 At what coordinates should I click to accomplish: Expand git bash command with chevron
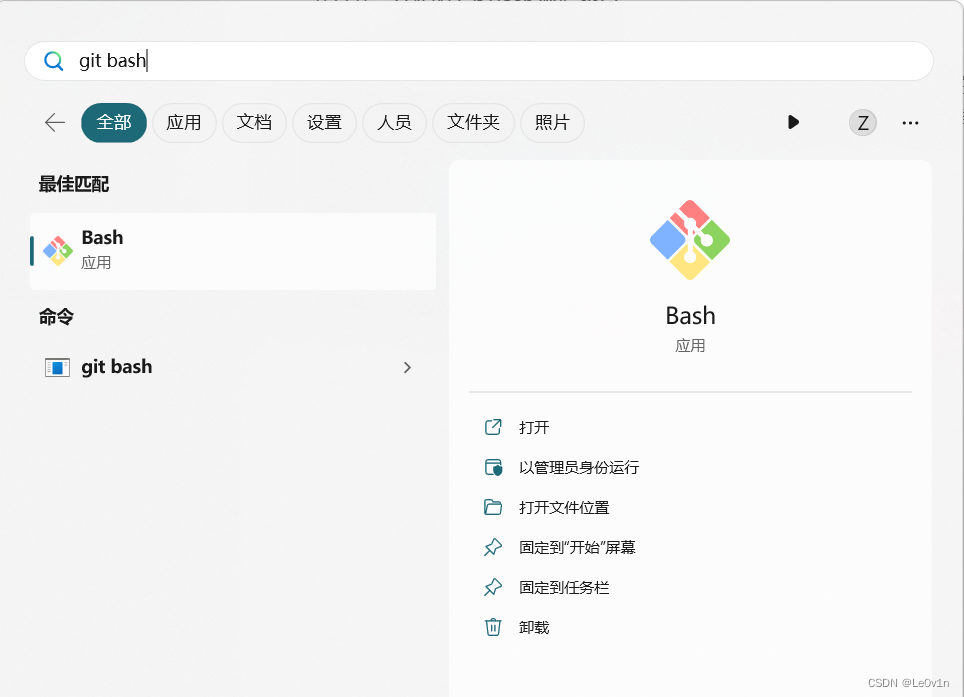coord(406,368)
